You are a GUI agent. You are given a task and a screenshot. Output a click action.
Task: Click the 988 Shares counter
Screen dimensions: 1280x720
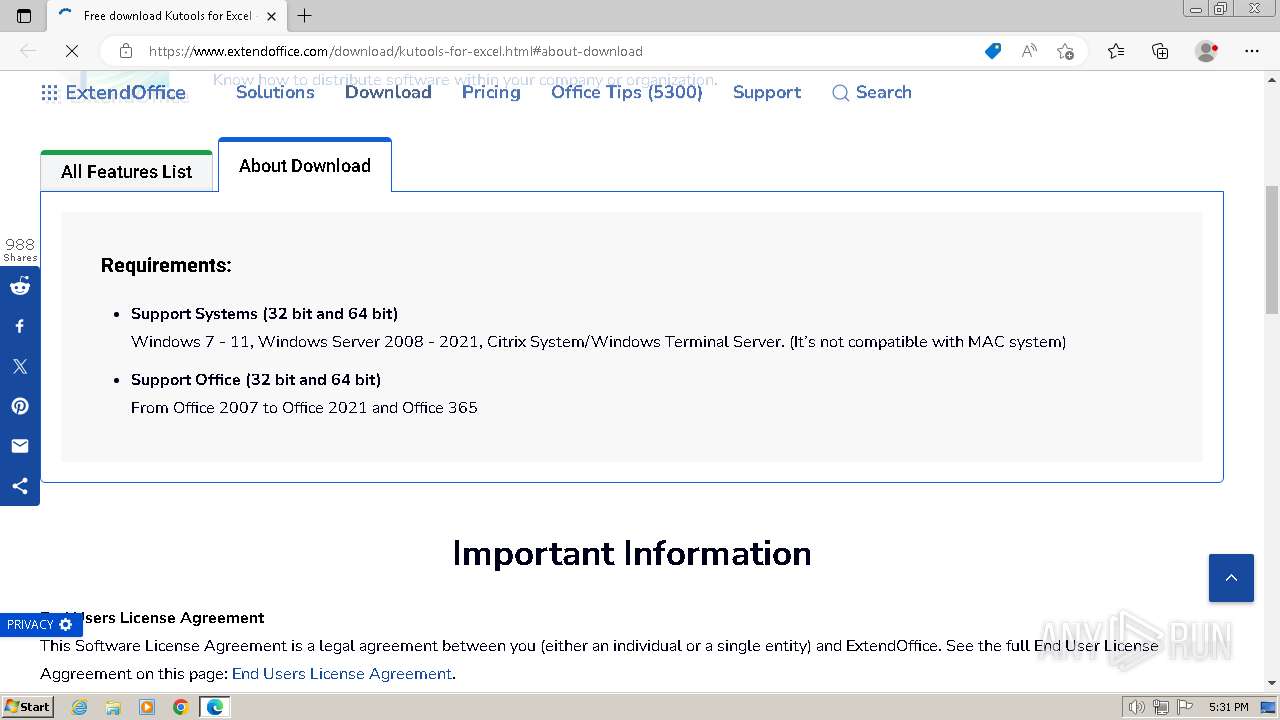coord(20,249)
